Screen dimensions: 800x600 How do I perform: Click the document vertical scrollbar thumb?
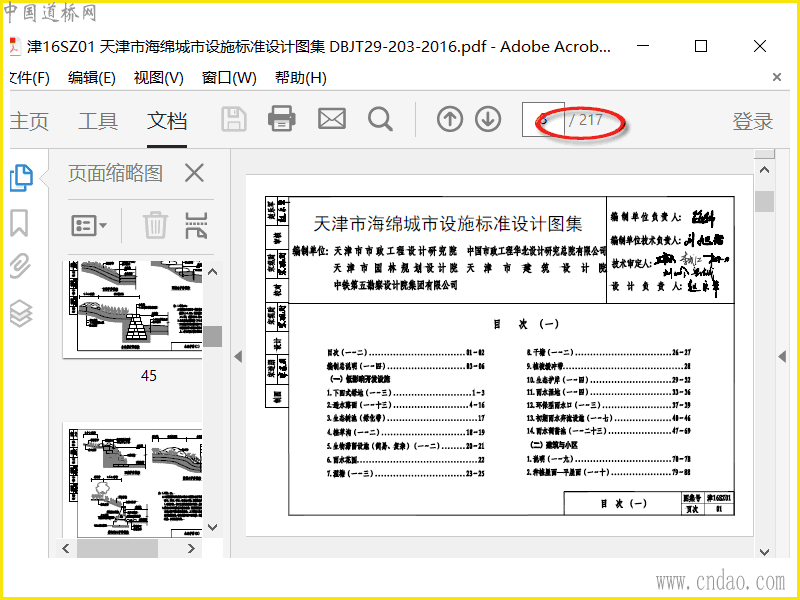point(764,201)
